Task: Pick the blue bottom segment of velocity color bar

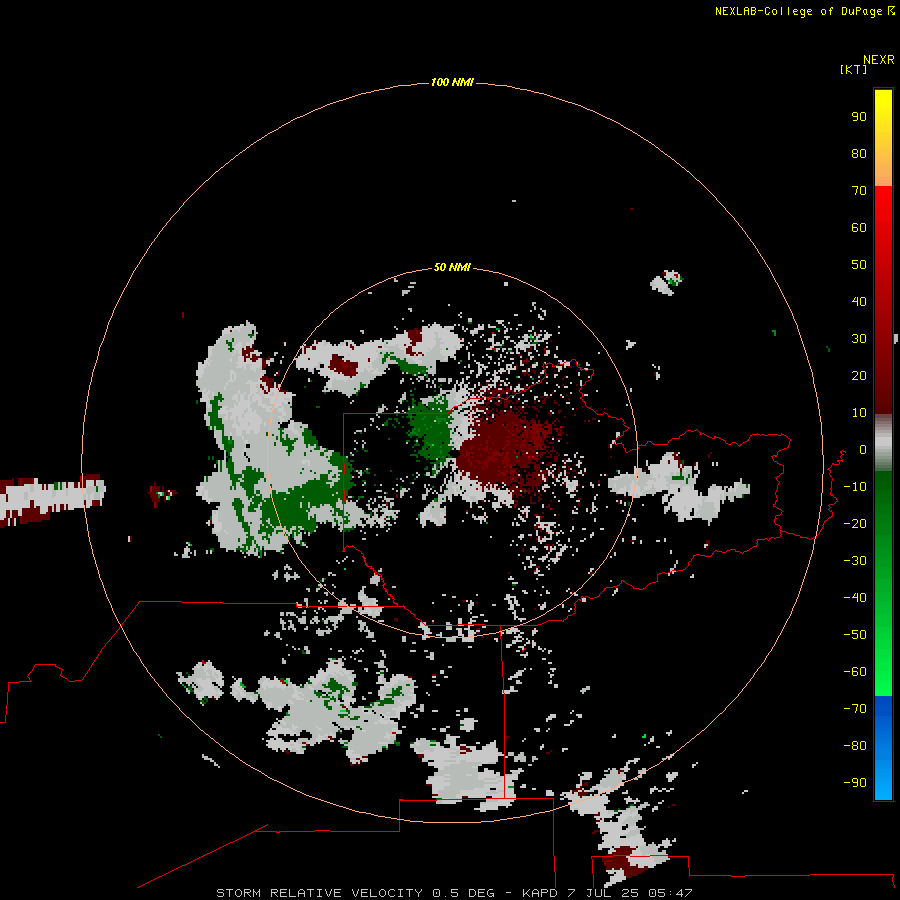Action: (883, 747)
